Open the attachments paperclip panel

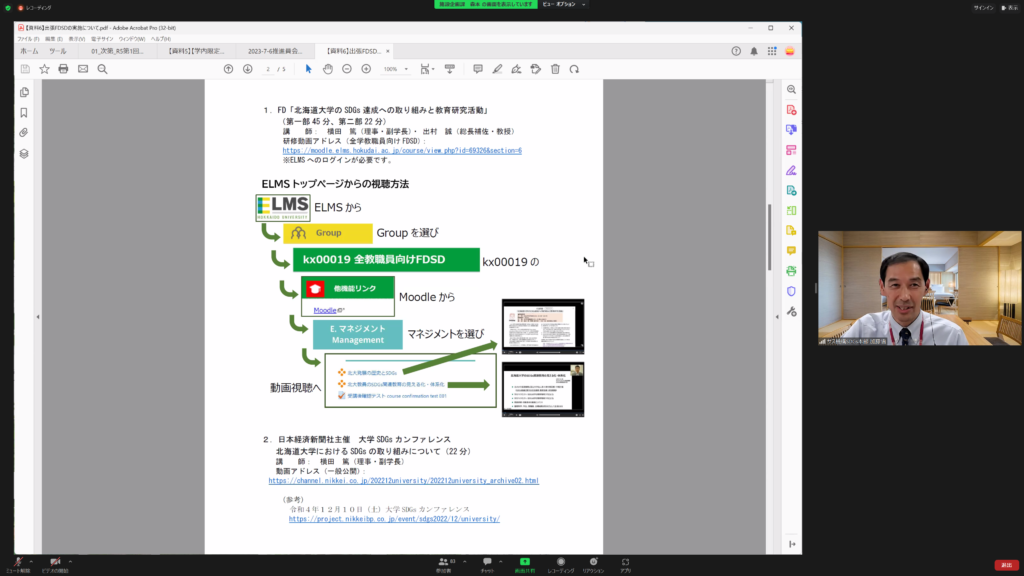pos(24,133)
